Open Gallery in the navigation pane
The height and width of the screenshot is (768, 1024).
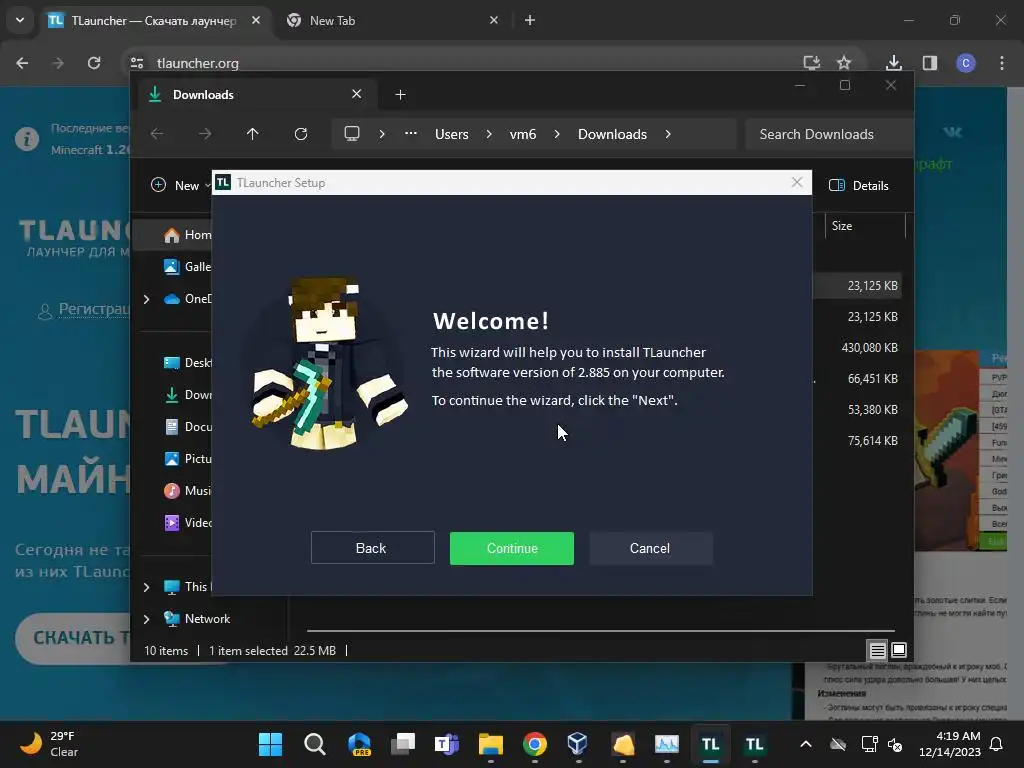187,266
